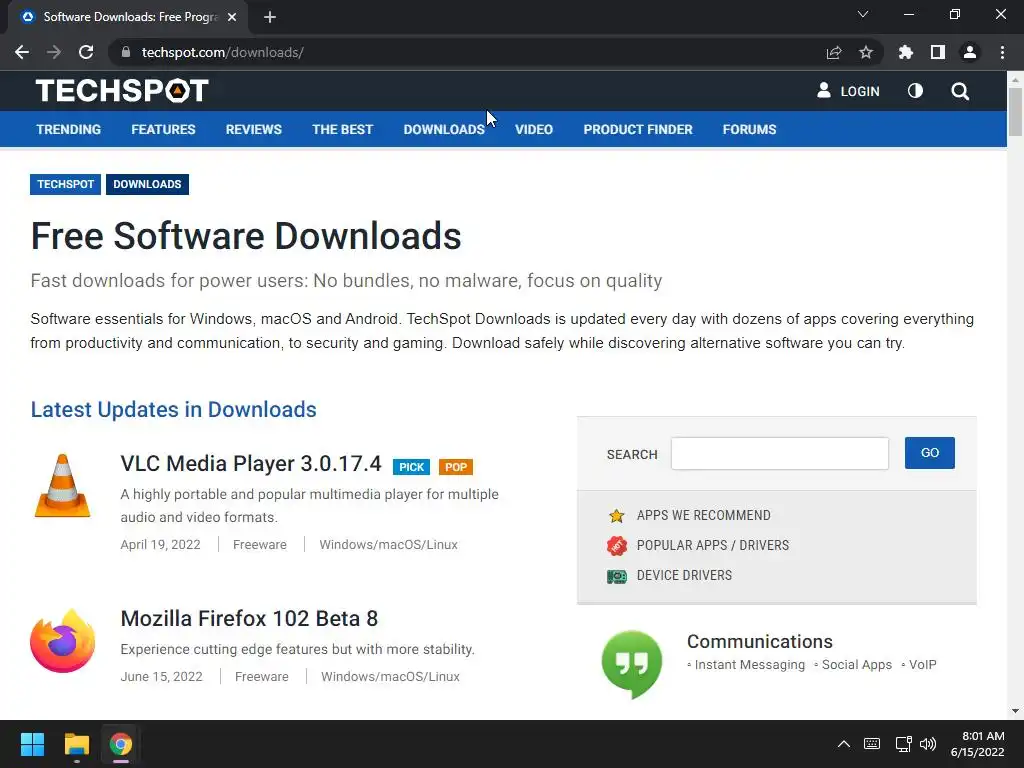
Task: Open the VIDEO menu item
Action: [534, 129]
